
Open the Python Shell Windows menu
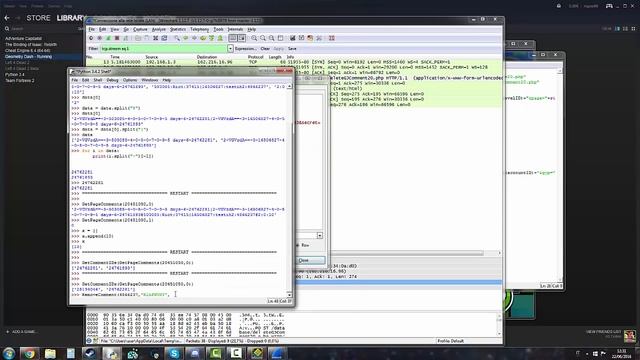tap(149, 80)
